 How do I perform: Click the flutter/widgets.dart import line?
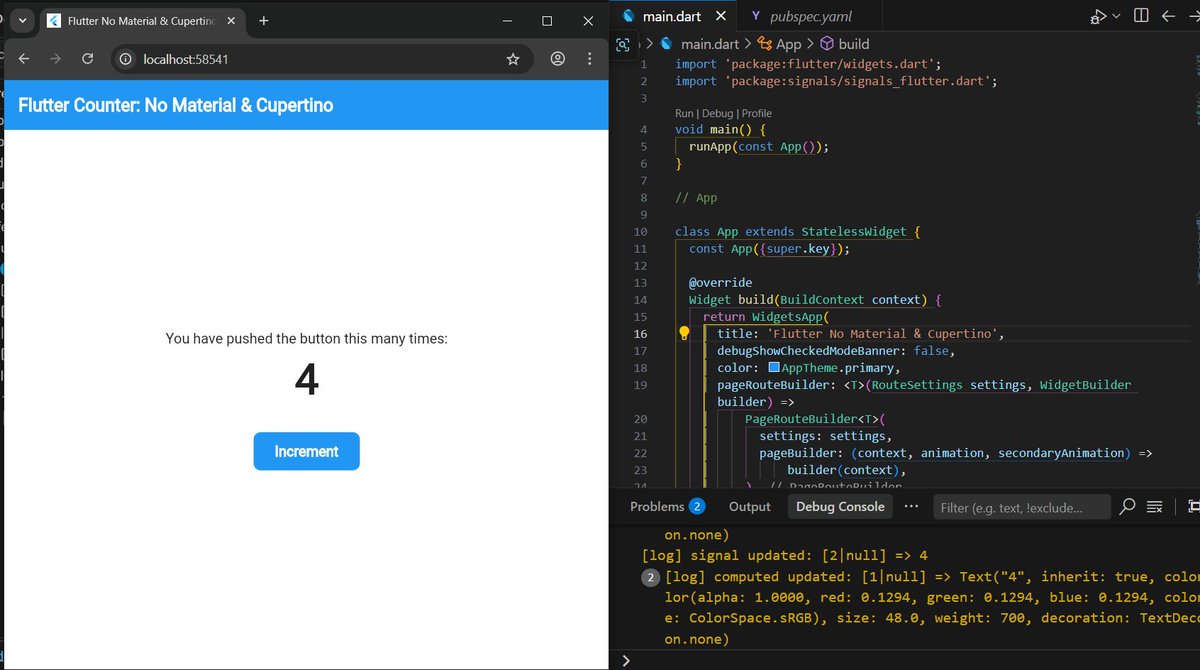tap(809, 64)
